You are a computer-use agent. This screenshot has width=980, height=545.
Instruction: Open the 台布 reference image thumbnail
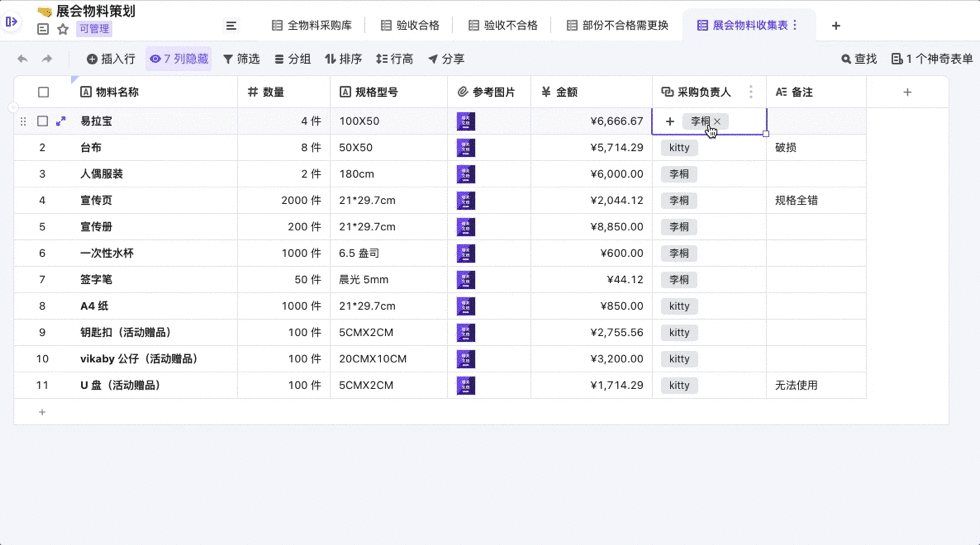(466, 148)
